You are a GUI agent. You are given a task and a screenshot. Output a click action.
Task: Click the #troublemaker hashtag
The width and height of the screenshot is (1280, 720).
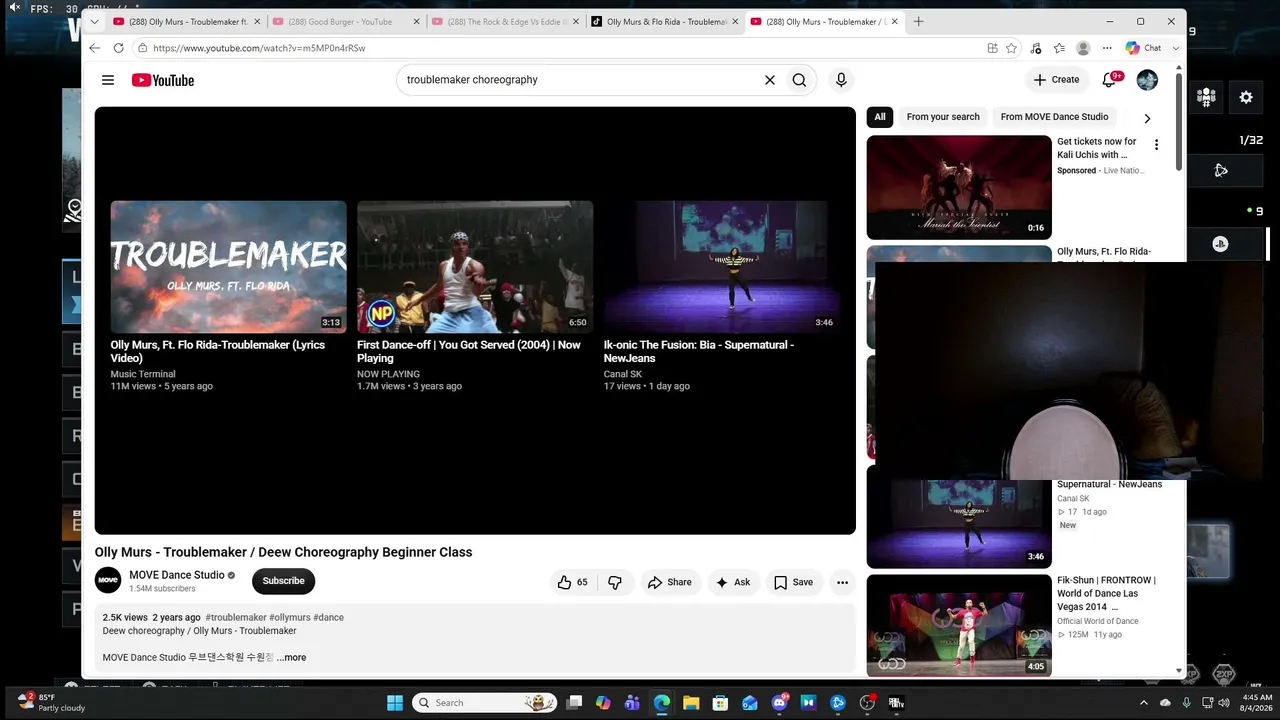(x=236, y=618)
